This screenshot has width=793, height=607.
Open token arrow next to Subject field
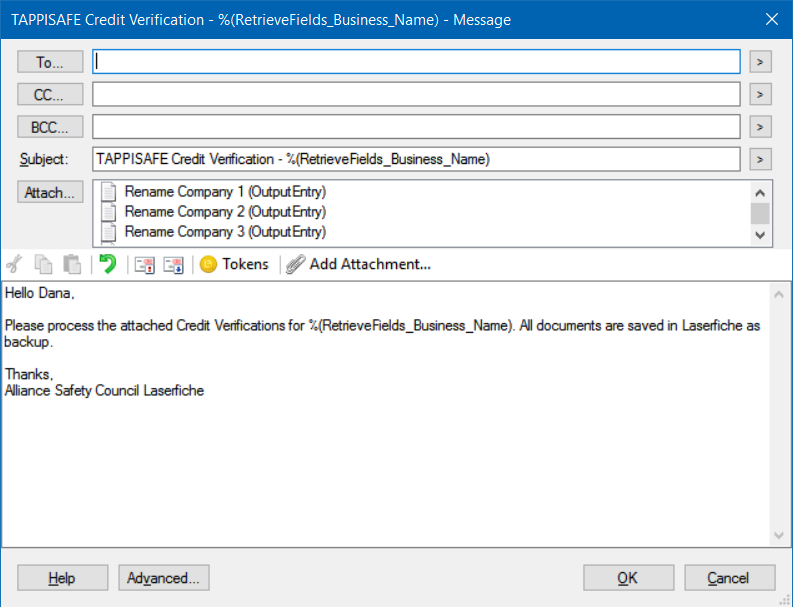coord(760,159)
